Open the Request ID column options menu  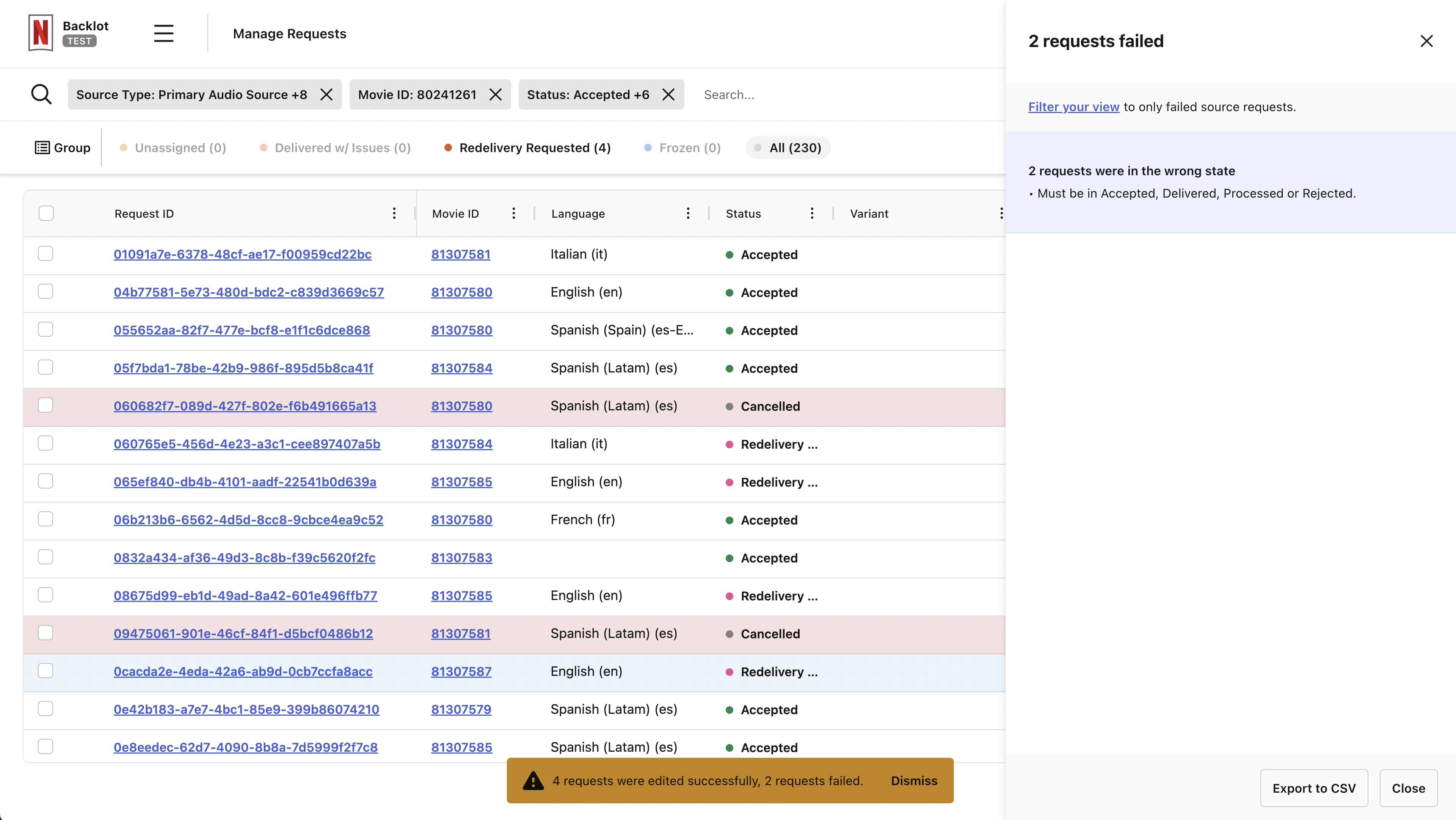pos(394,213)
